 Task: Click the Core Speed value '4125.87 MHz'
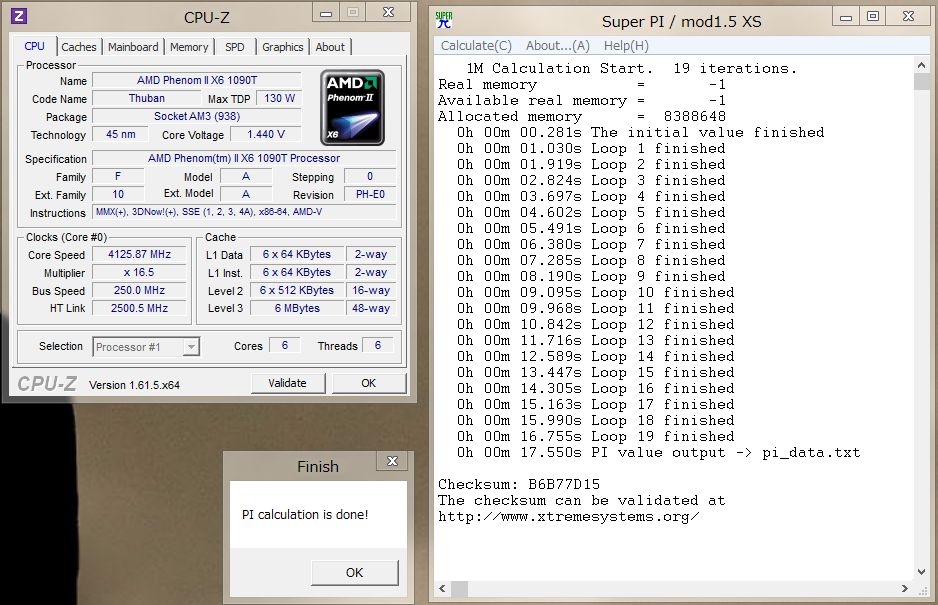[x=139, y=254]
